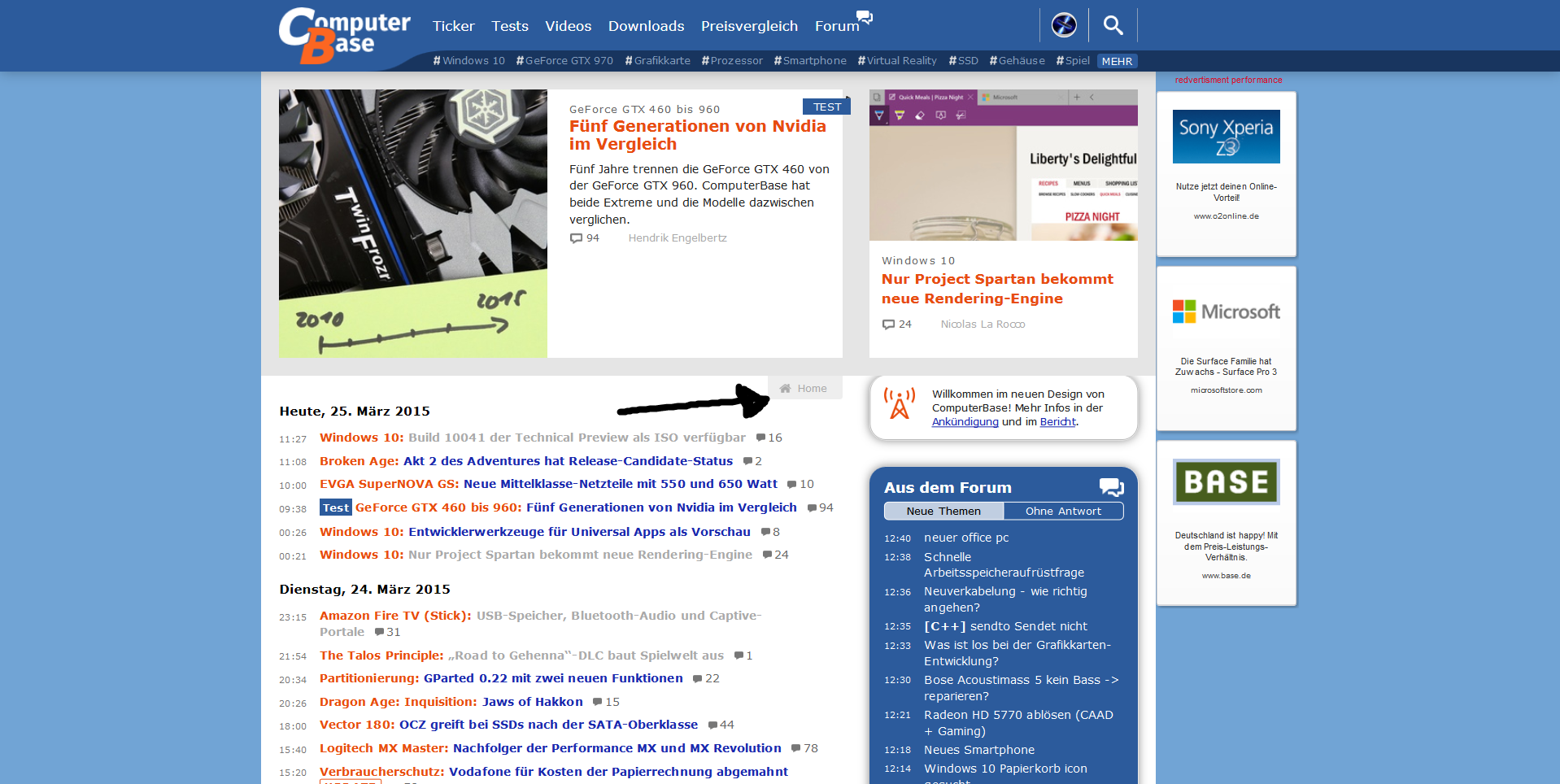Image resolution: width=1560 pixels, height=784 pixels.
Task: Click the #Virtual Reality tag
Action: point(897,61)
